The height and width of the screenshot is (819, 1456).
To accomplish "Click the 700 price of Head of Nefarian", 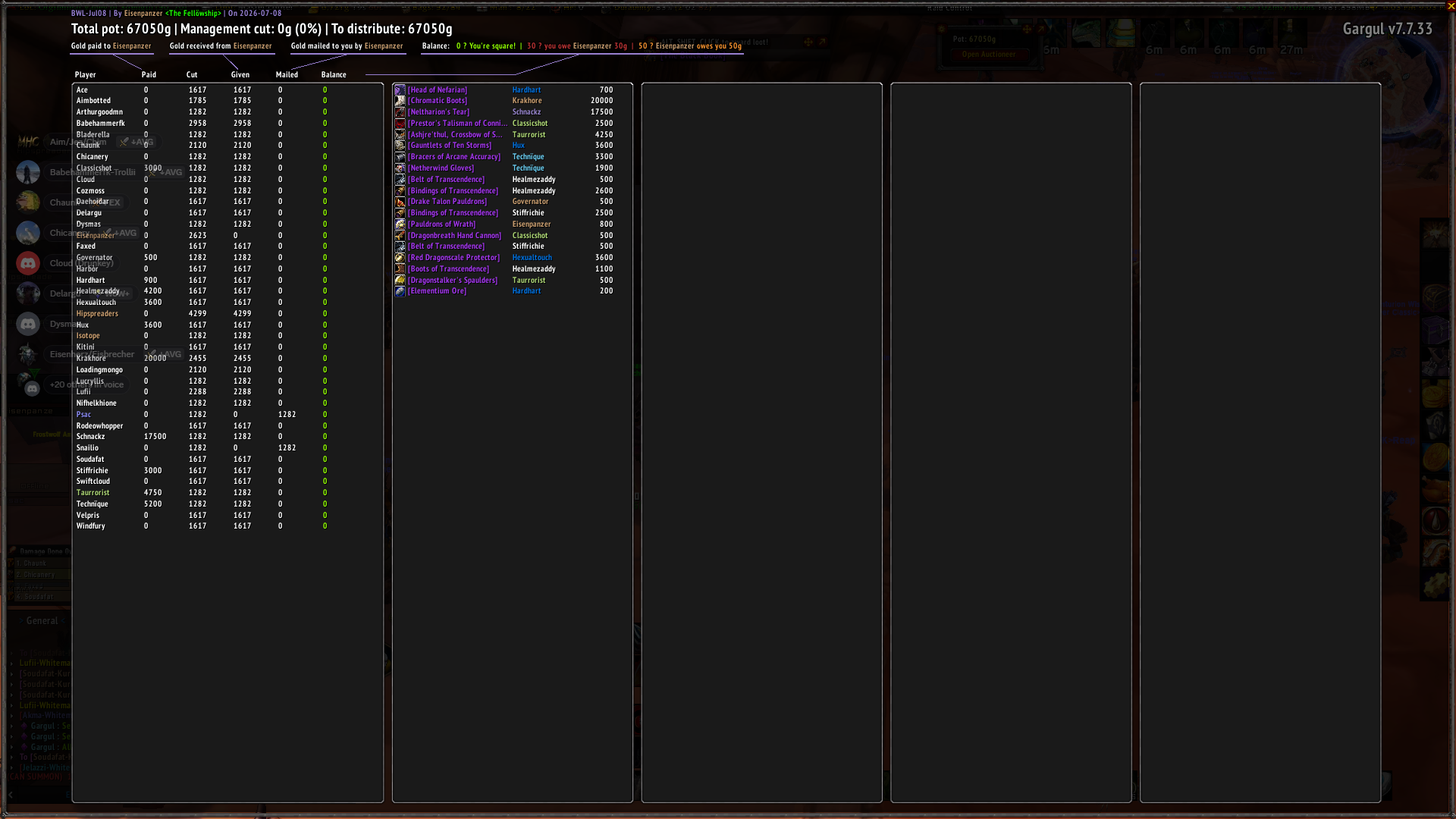I will pos(607,89).
